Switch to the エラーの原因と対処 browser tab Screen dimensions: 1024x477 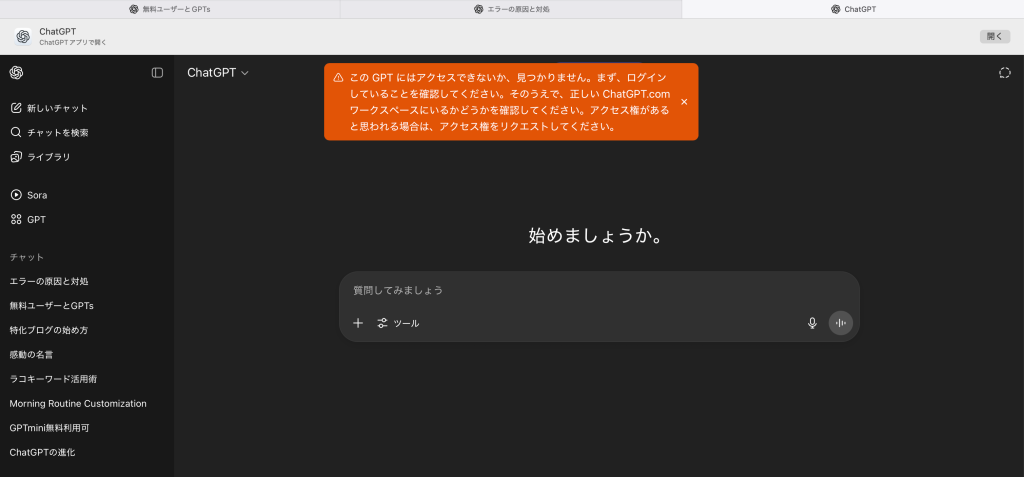pyautogui.click(x=511, y=9)
